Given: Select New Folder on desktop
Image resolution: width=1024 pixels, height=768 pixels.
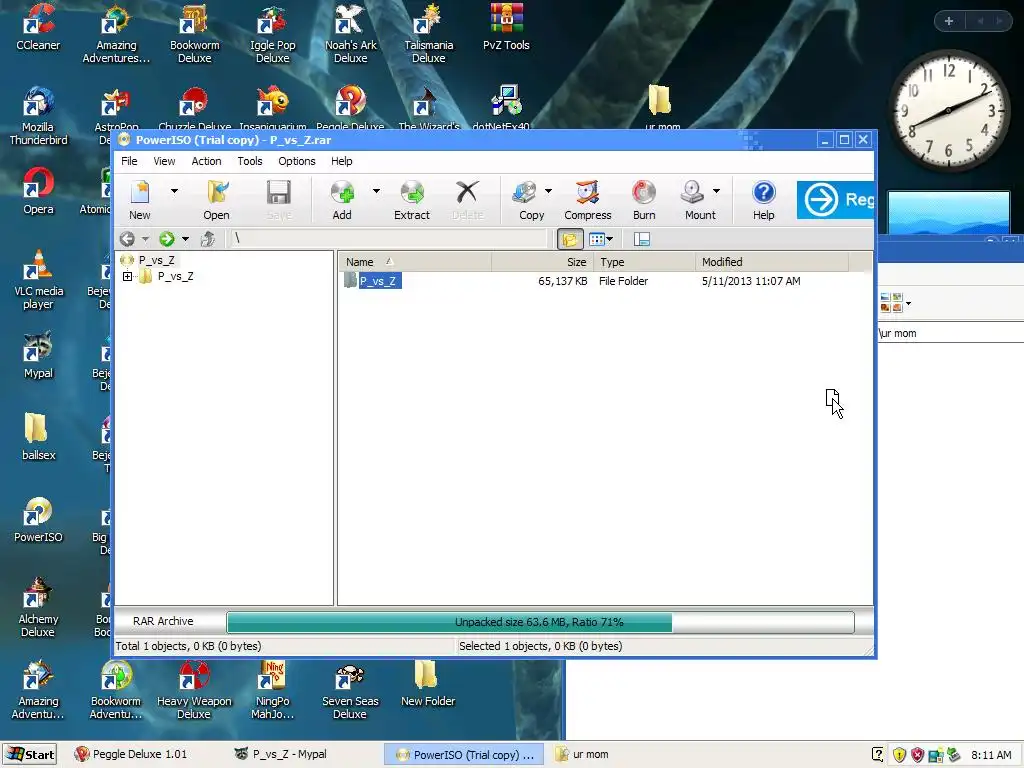Looking at the screenshot, I should click(x=428, y=683).
